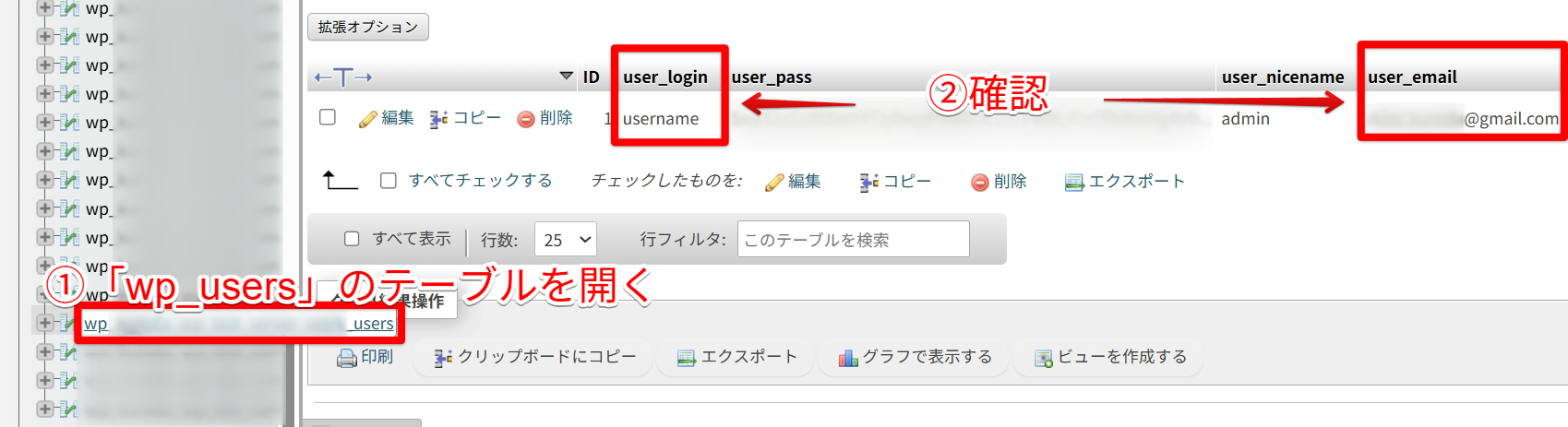Open the dropdown triangle beside the ID column
The width and height of the screenshot is (1568, 427).
tap(567, 76)
